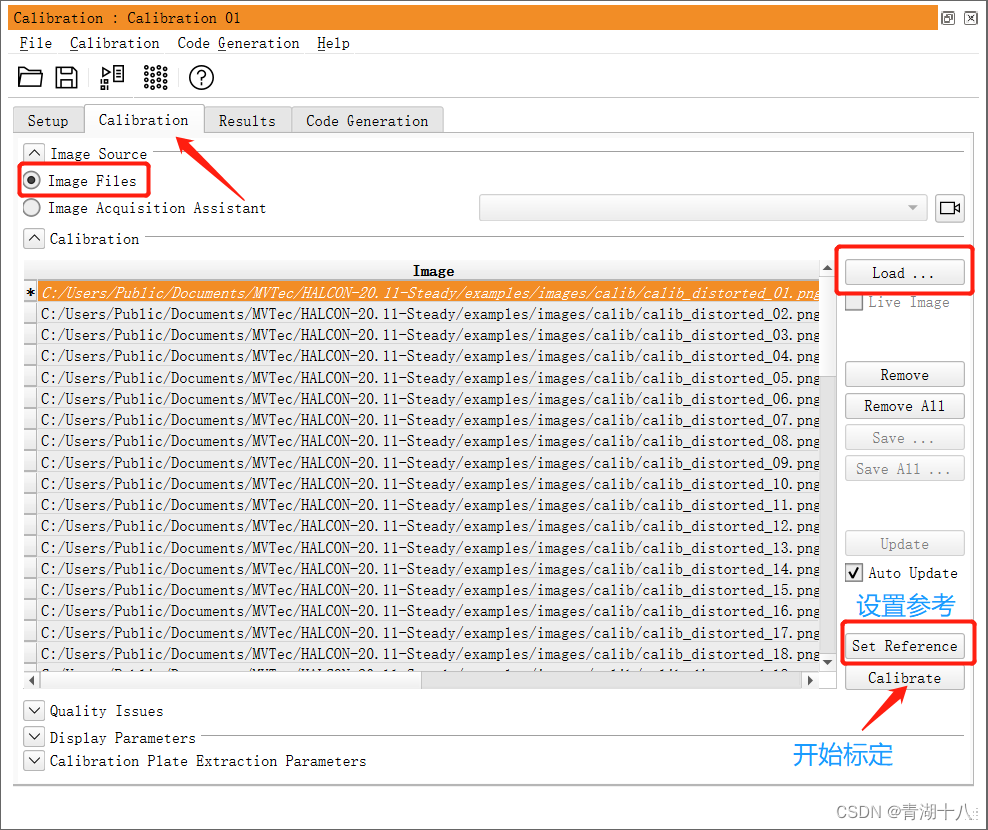Select the calib_distorted_09.png row
Viewport: 988px width, 830px height.
coord(428,463)
